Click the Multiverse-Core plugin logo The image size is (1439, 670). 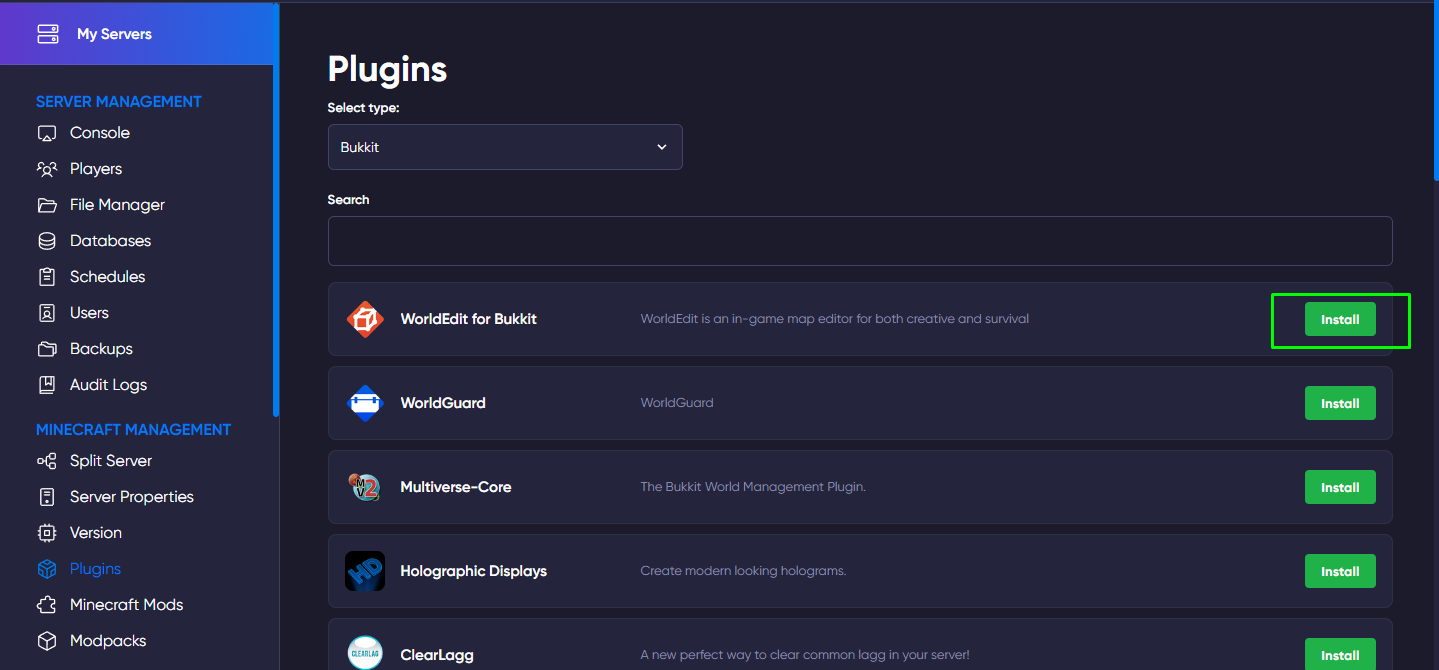pyautogui.click(x=365, y=487)
